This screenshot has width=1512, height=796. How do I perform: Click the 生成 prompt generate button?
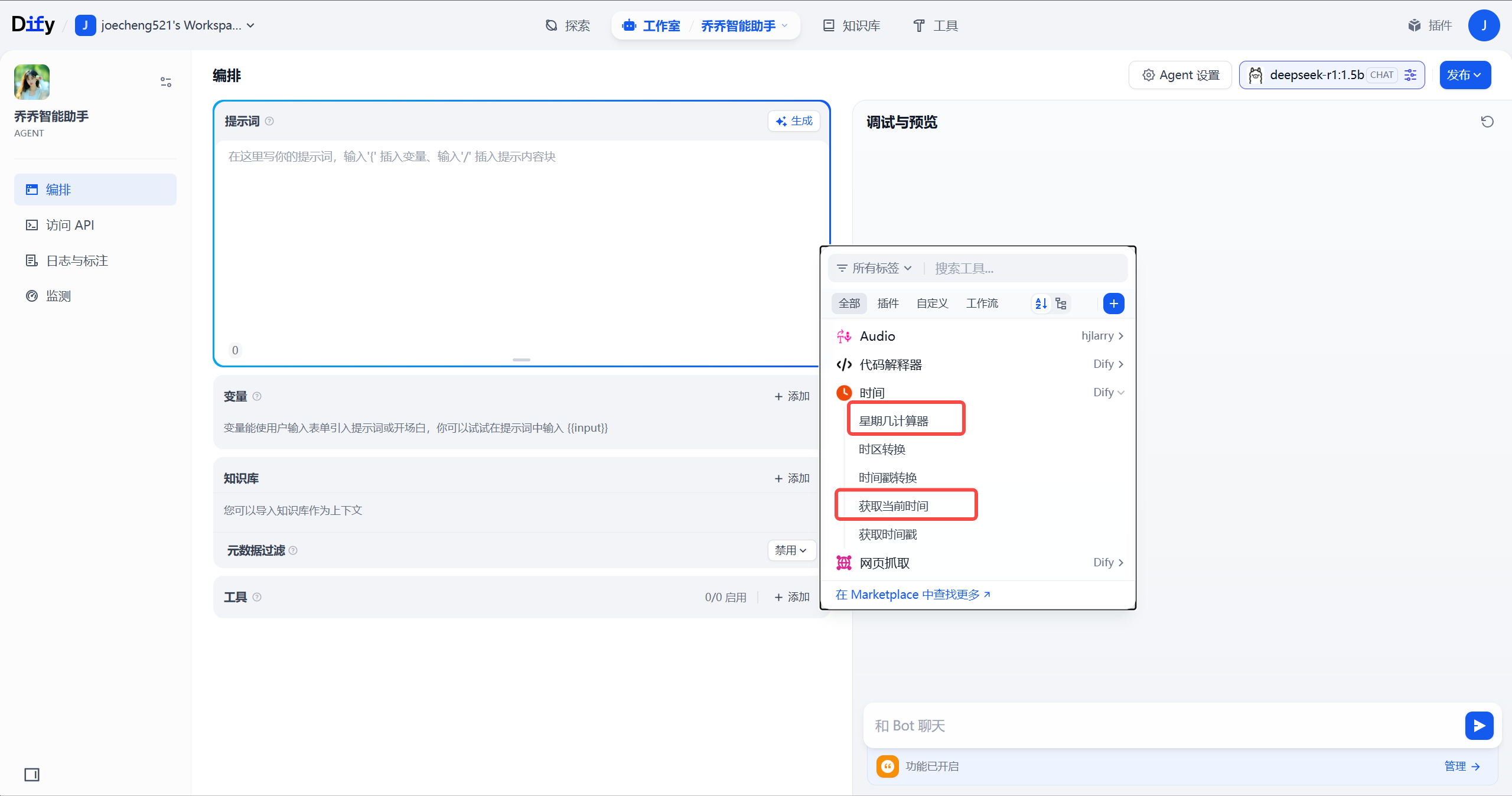pos(794,121)
